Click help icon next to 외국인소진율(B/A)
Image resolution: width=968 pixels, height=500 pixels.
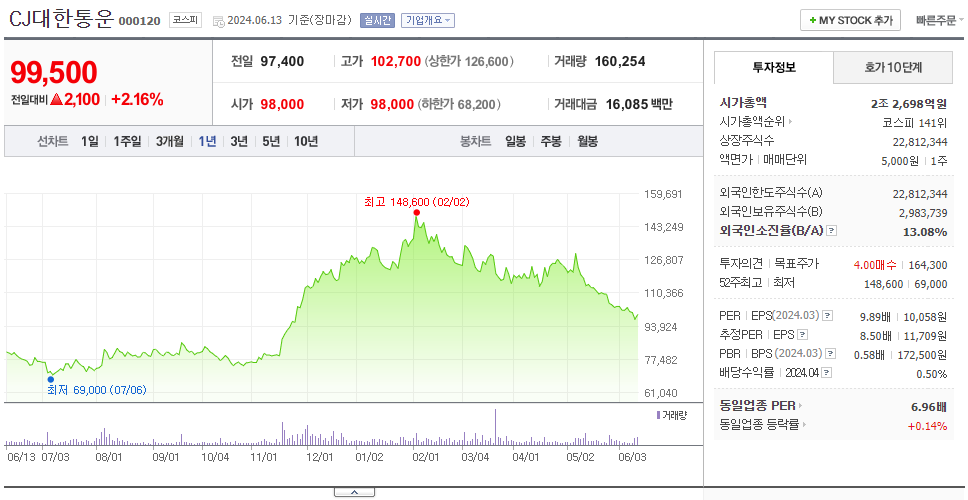pos(832,231)
